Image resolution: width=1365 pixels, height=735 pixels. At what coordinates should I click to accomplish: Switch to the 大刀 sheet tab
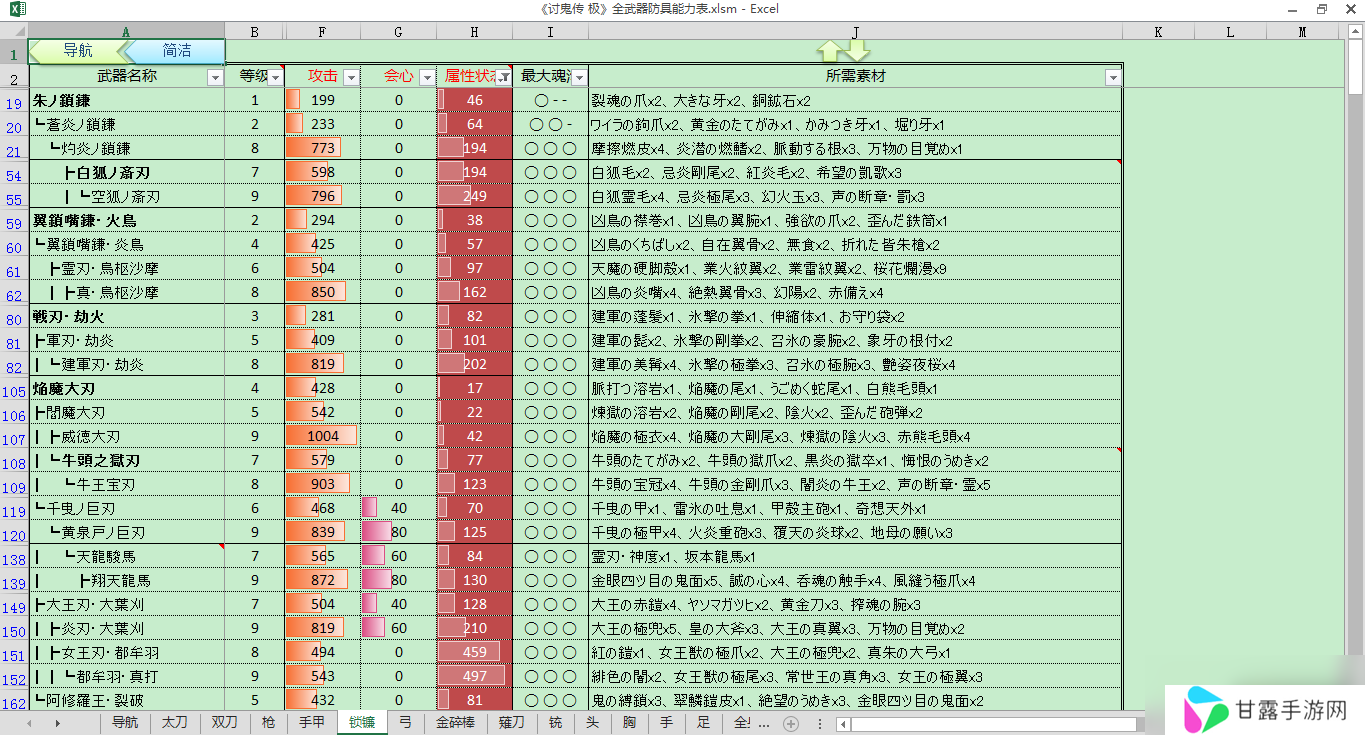pyautogui.click(x=175, y=722)
